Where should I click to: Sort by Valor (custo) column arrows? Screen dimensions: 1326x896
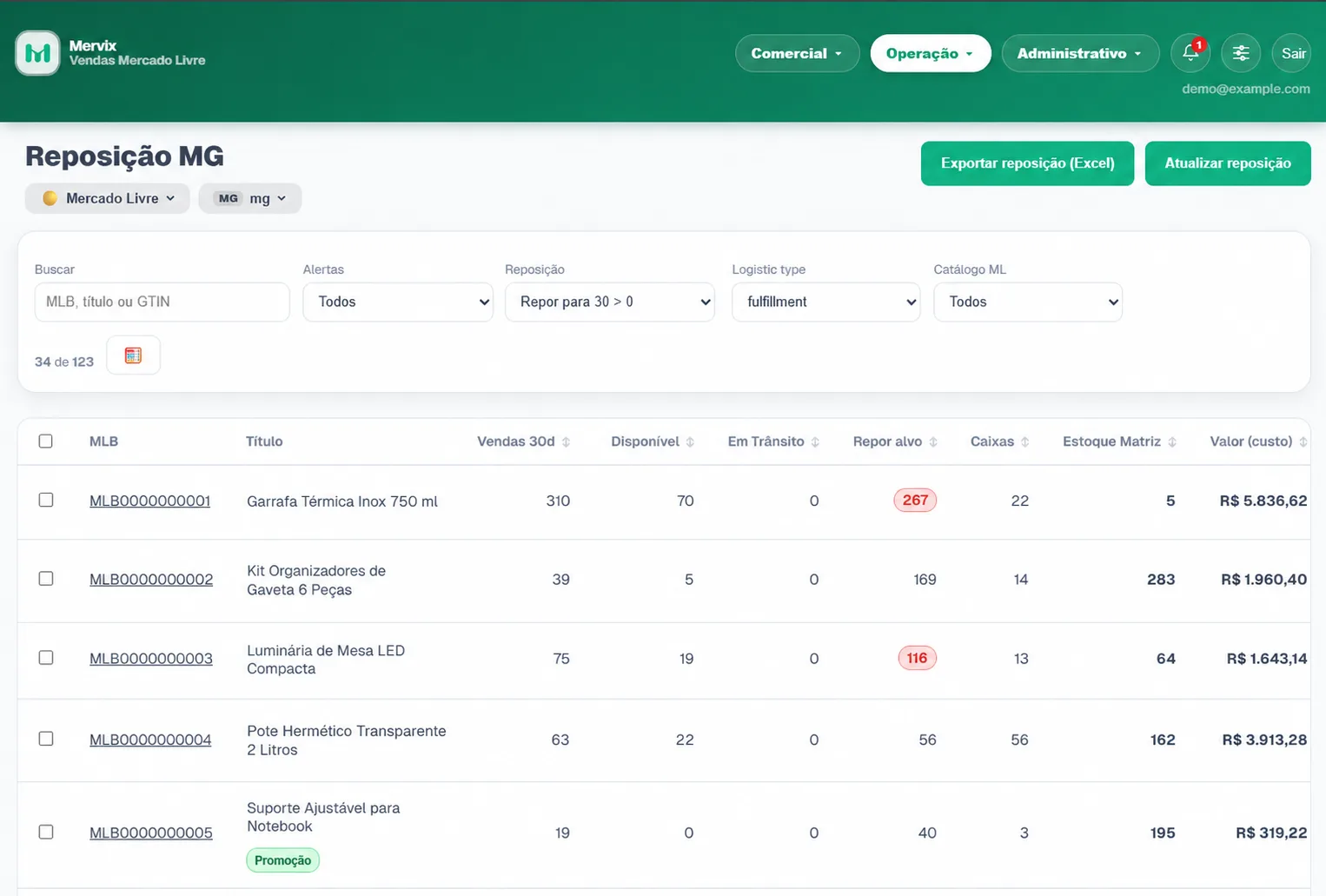pos(1303,442)
